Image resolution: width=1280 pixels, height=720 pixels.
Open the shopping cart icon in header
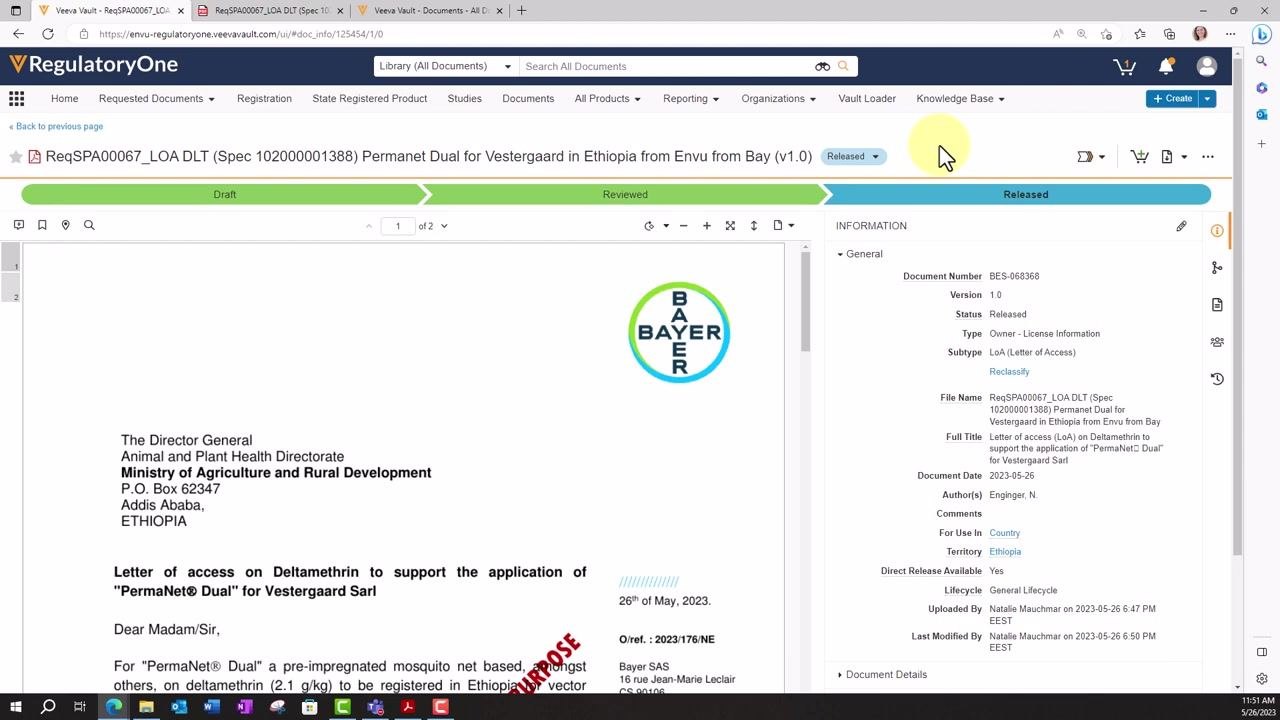tap(1124, 66)
